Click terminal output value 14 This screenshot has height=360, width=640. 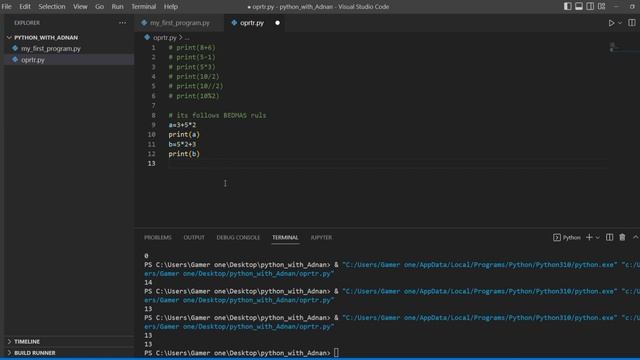pyautogui.click(x=148, y=282)
